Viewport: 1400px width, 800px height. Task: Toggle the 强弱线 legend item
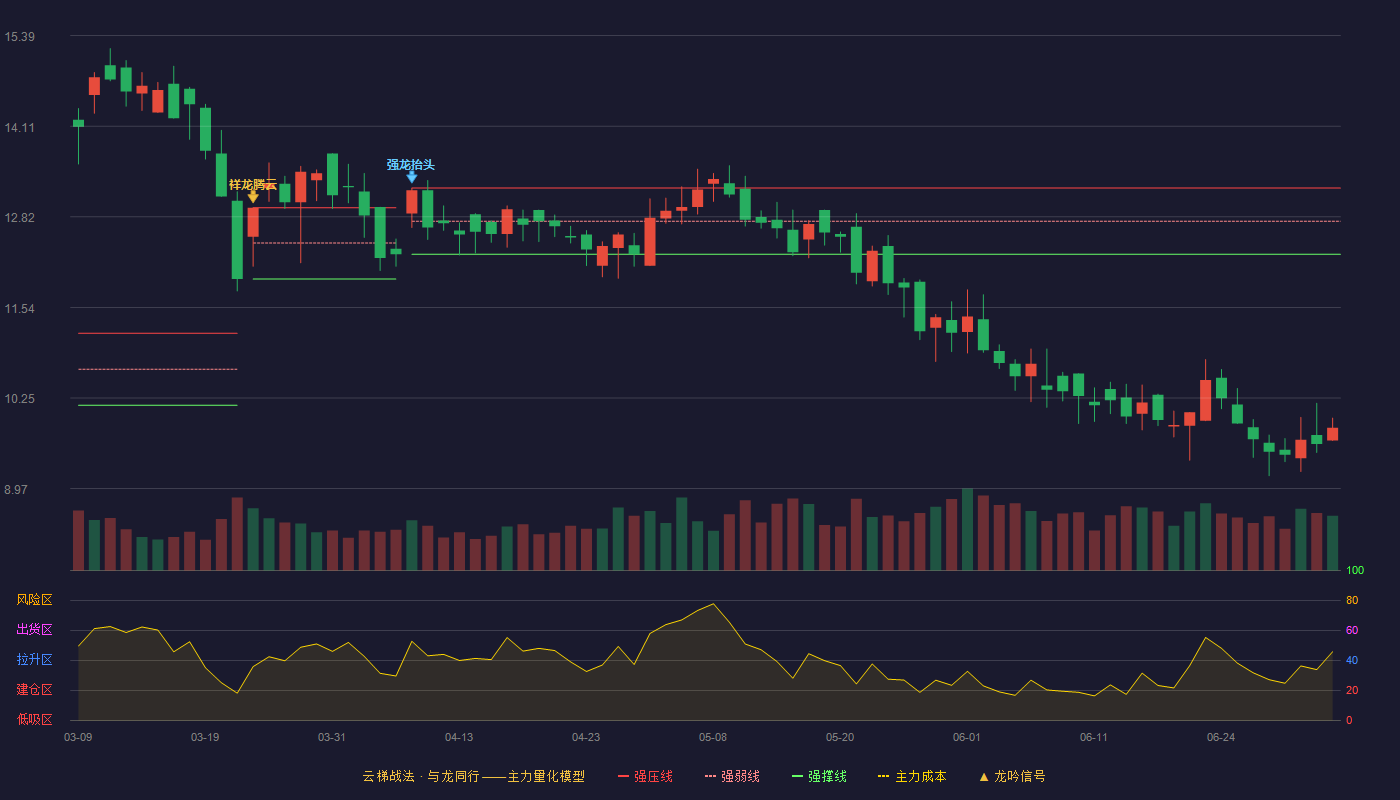(732, 776)
